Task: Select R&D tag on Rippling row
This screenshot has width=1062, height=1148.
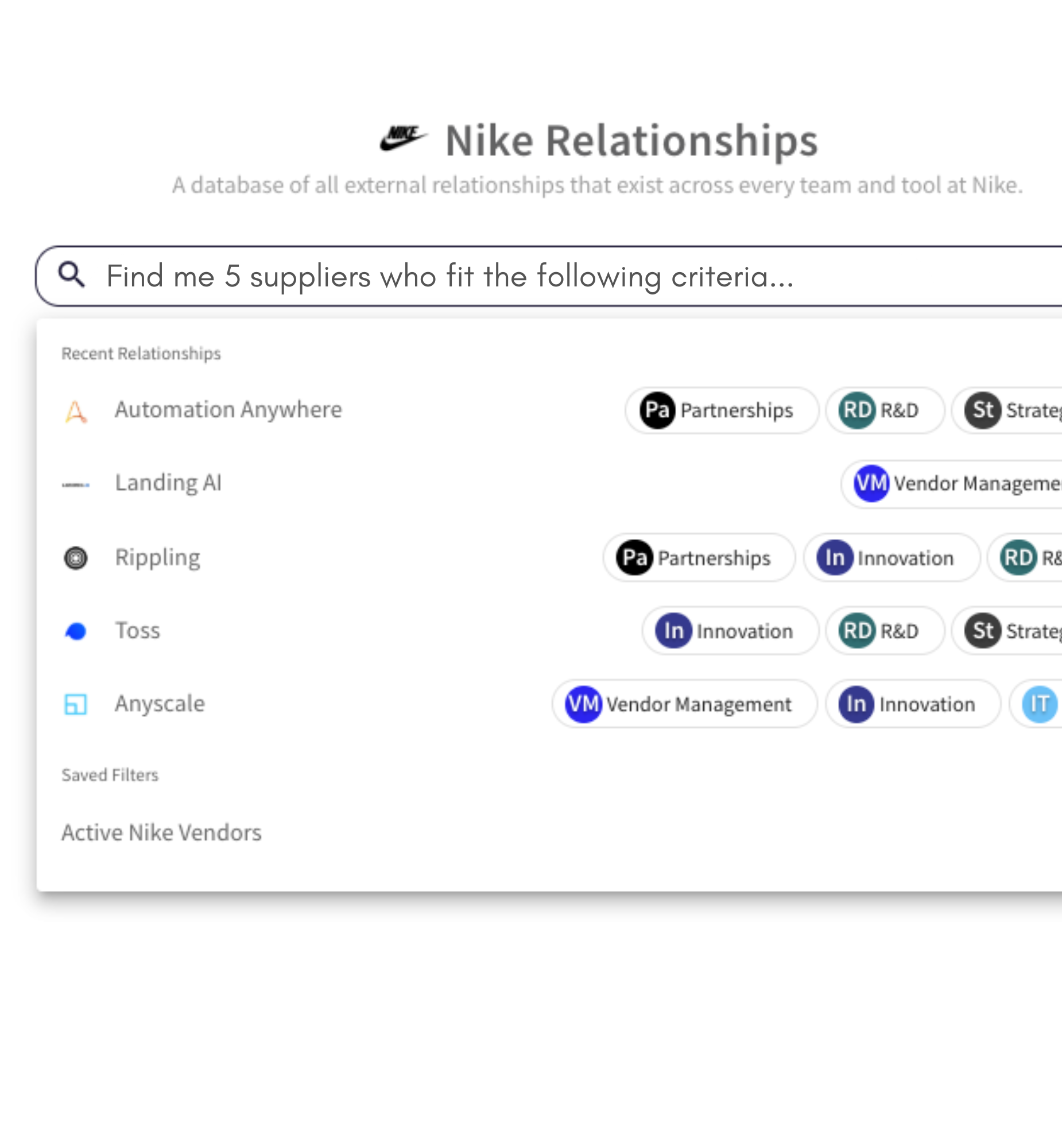Action: (1025, 557)
